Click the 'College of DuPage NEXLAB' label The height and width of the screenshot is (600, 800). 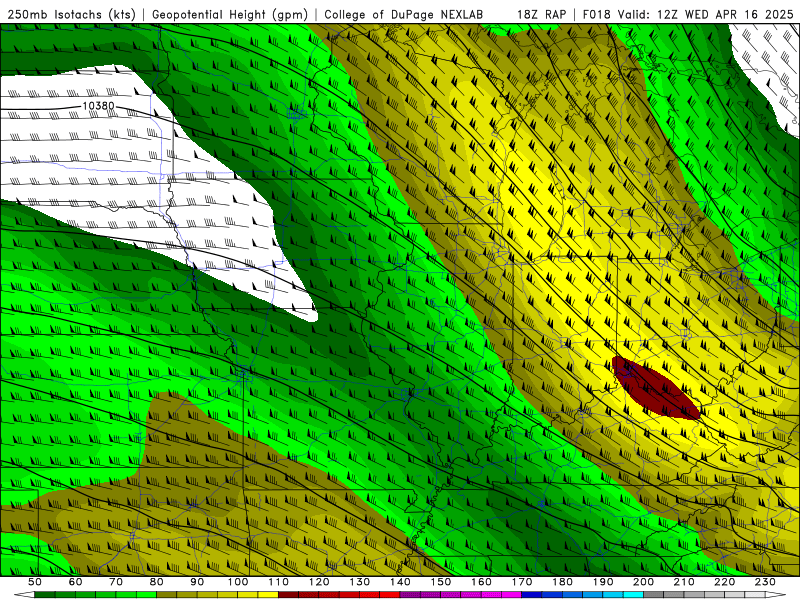[x=403, y=14]
